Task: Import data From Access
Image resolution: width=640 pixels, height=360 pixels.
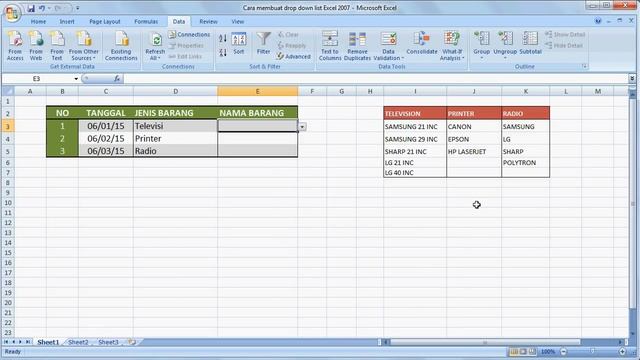Action: (15, 46)
